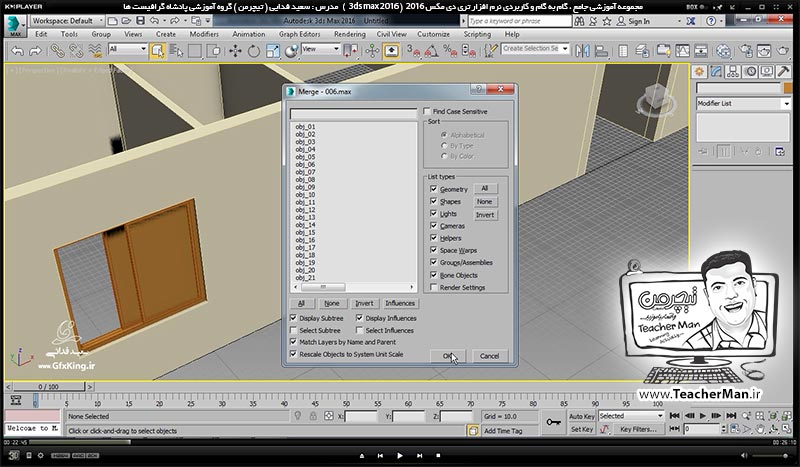This screenshot has width=800, height=467.
Task: Choose the Select and Rotate tool
Action: [254, 51]
